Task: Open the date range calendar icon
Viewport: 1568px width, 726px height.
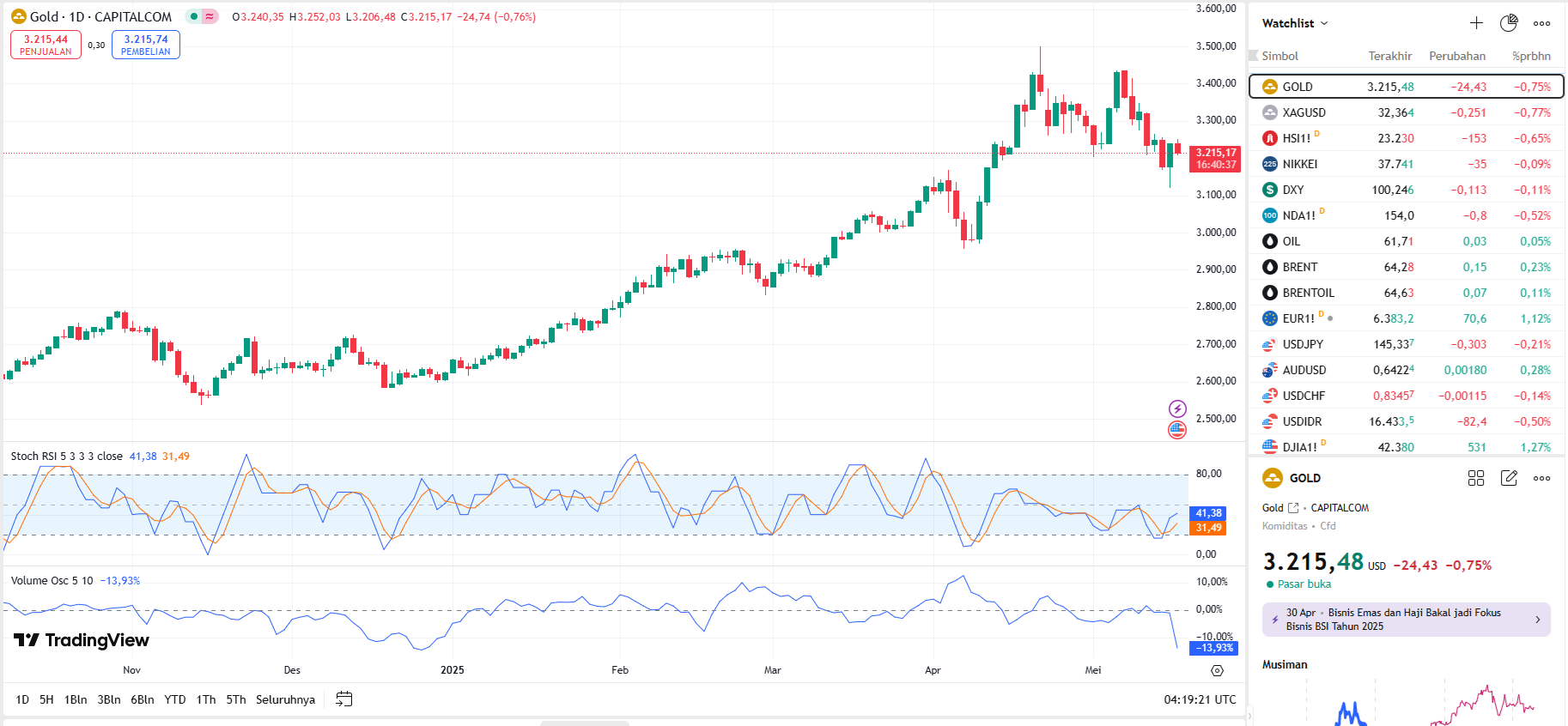Action: click(x=343, y=699)
